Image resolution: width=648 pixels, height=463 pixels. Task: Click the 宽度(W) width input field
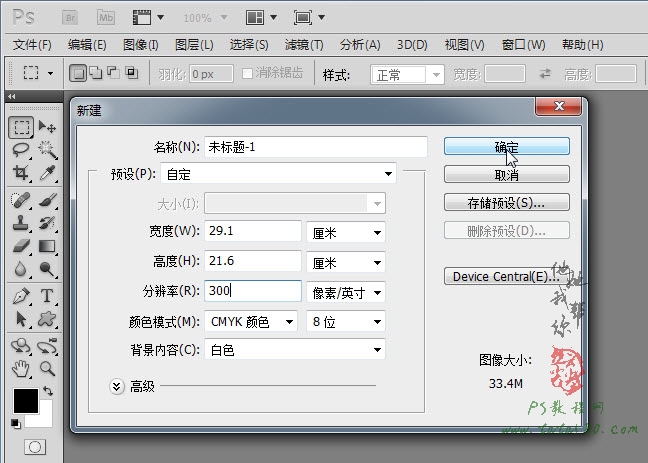[x=253, y=231]
